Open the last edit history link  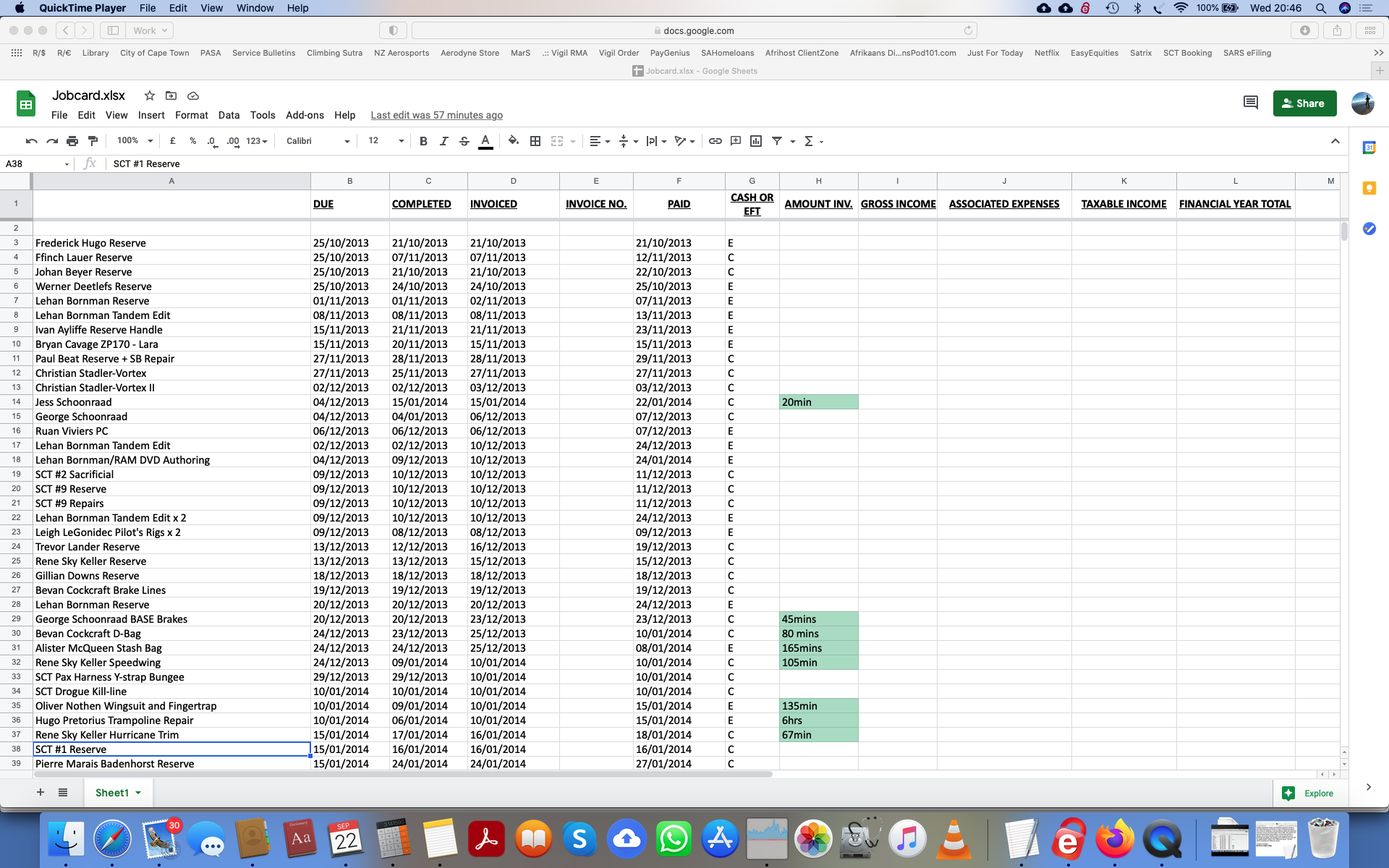tap(436, 115)
